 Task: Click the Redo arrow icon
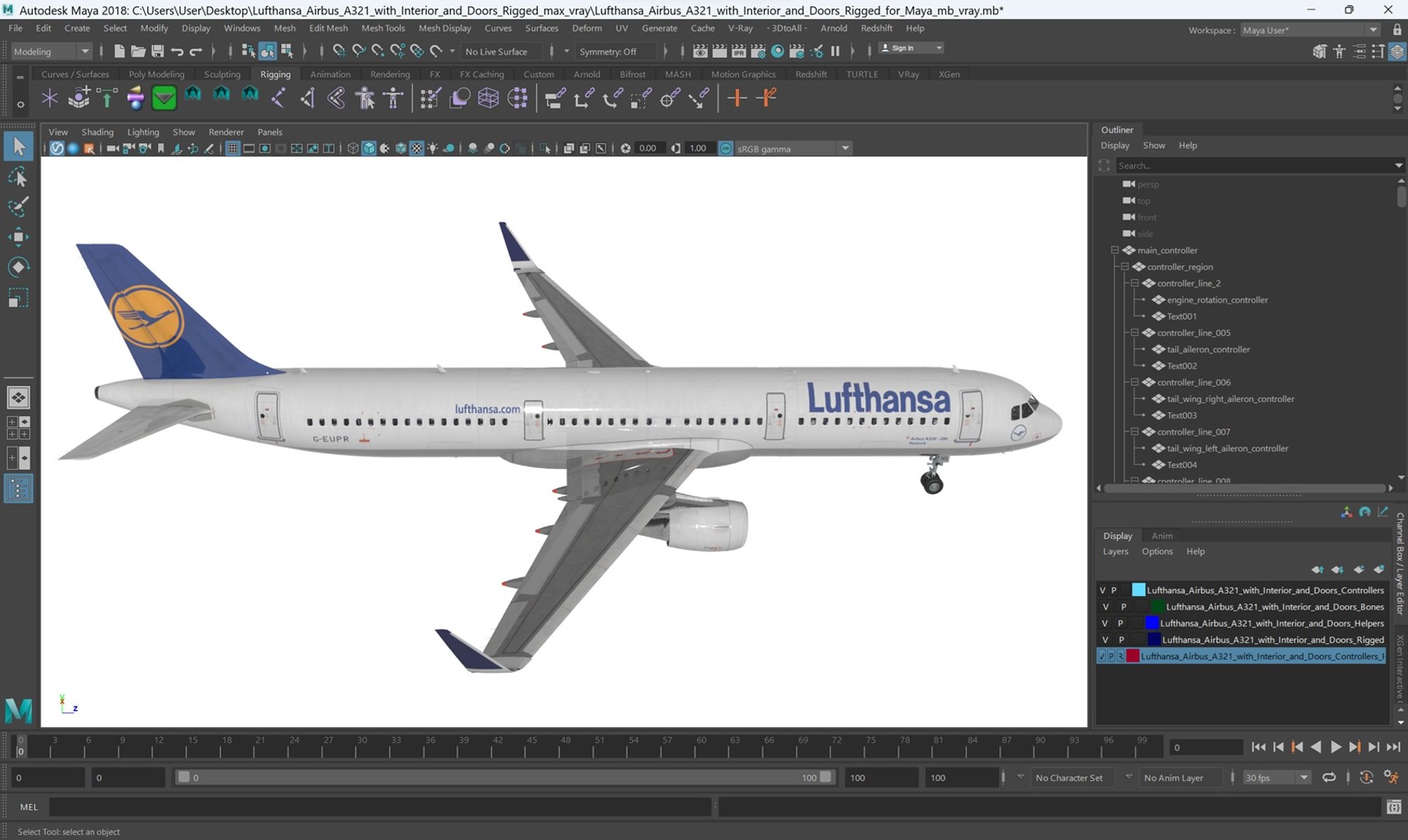196,51
